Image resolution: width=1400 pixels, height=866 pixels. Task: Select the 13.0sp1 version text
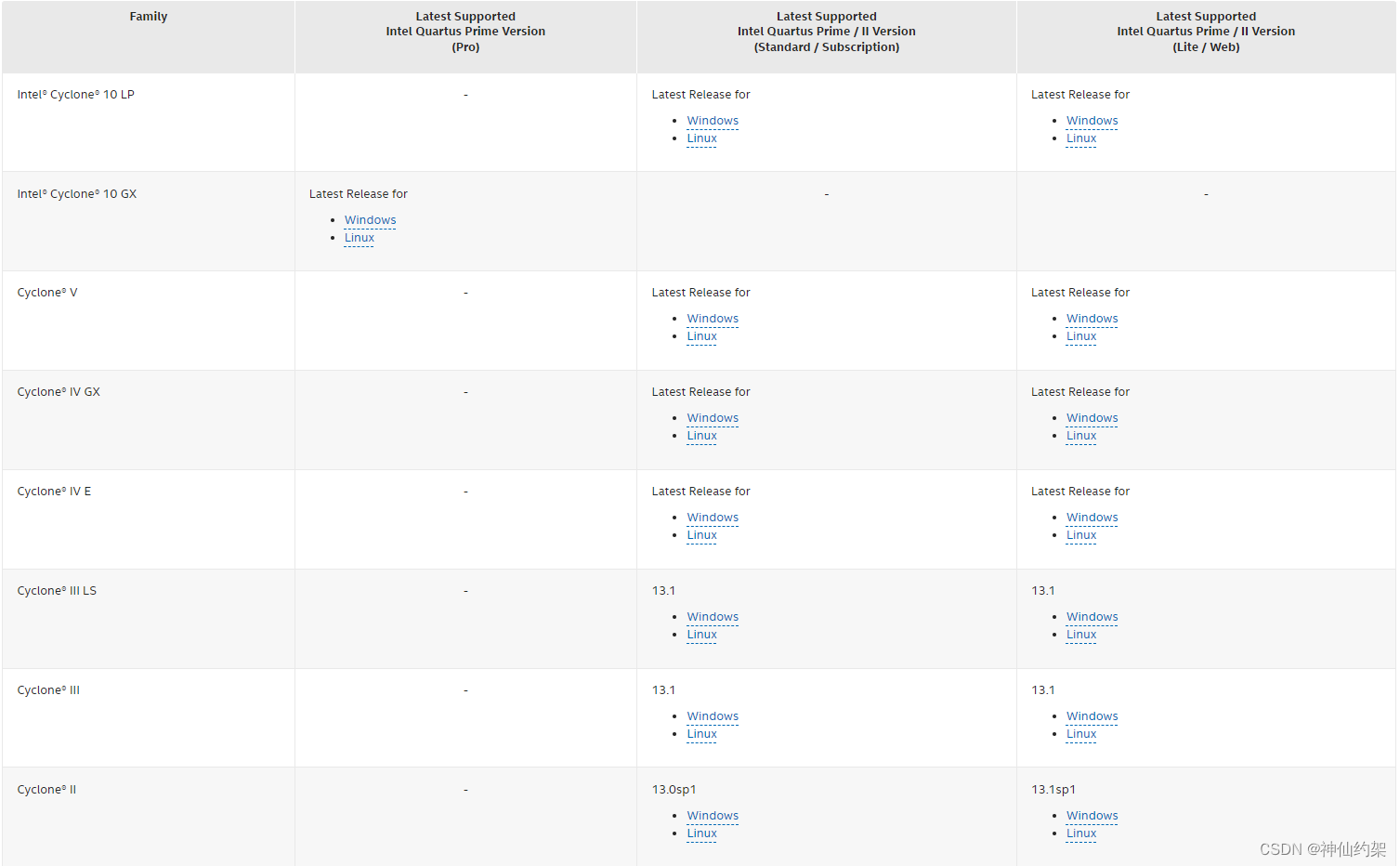tap(674, 790)
